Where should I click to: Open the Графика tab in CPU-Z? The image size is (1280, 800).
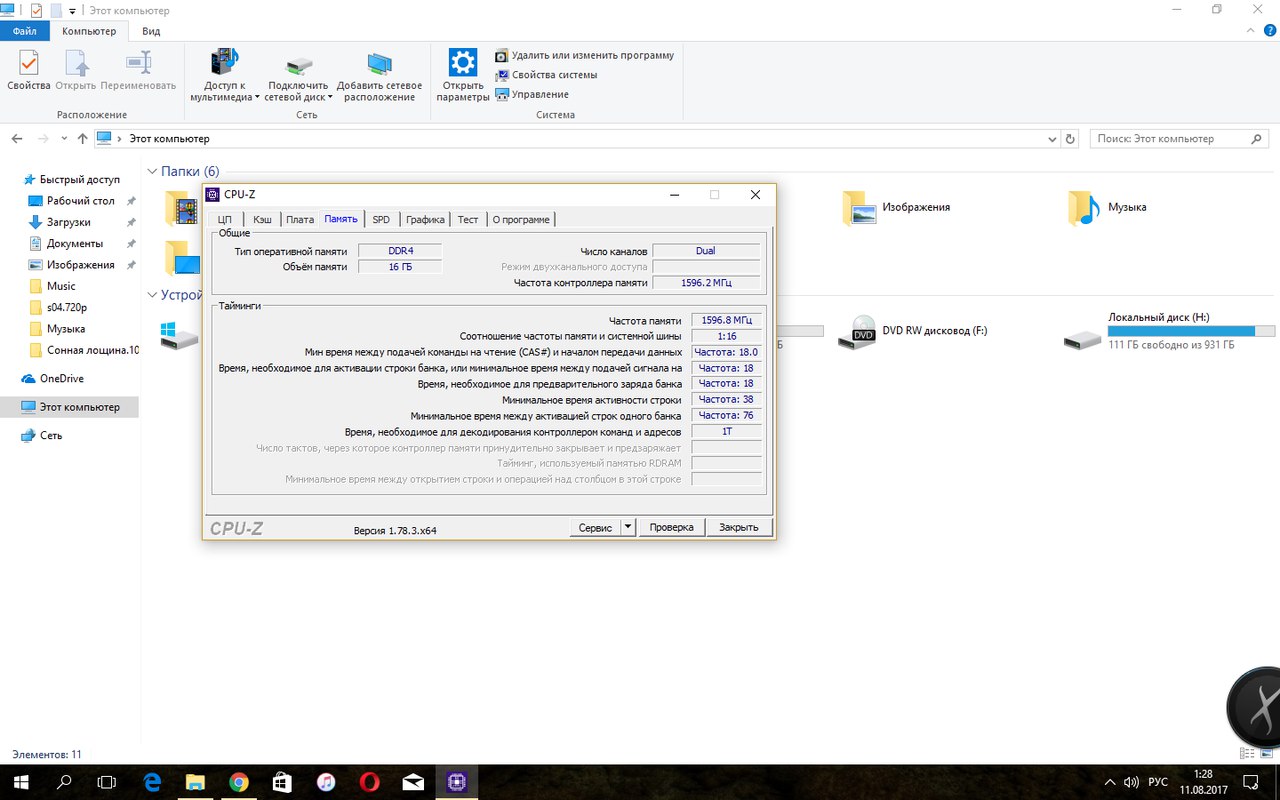[x=425, y=219]
